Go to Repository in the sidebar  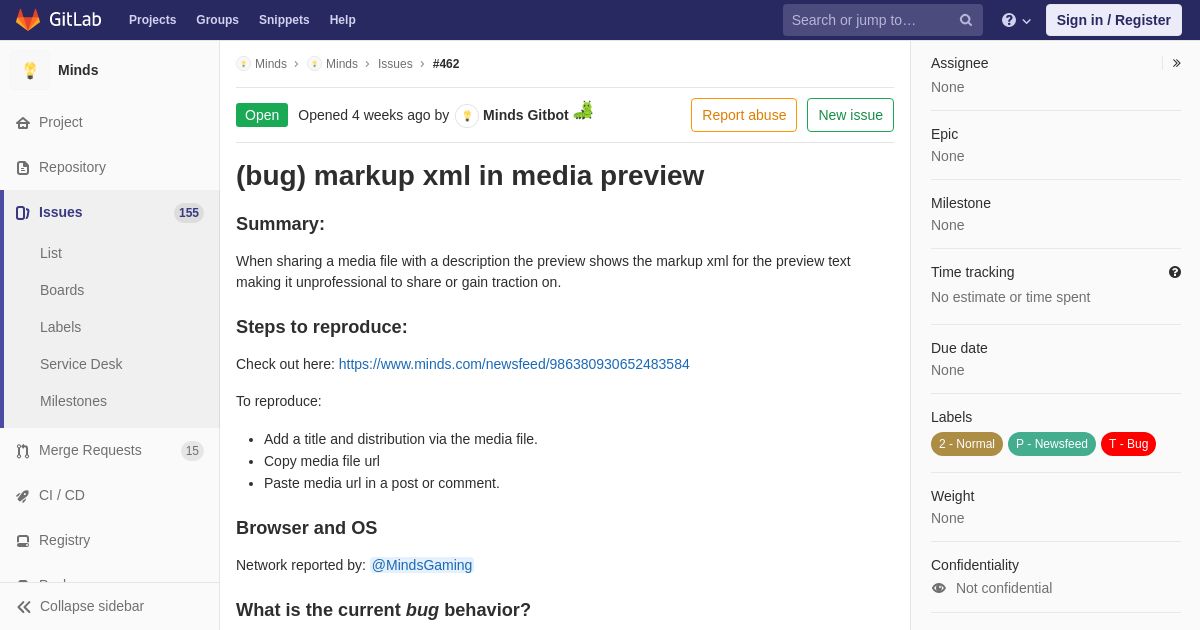tap(72, 167)
